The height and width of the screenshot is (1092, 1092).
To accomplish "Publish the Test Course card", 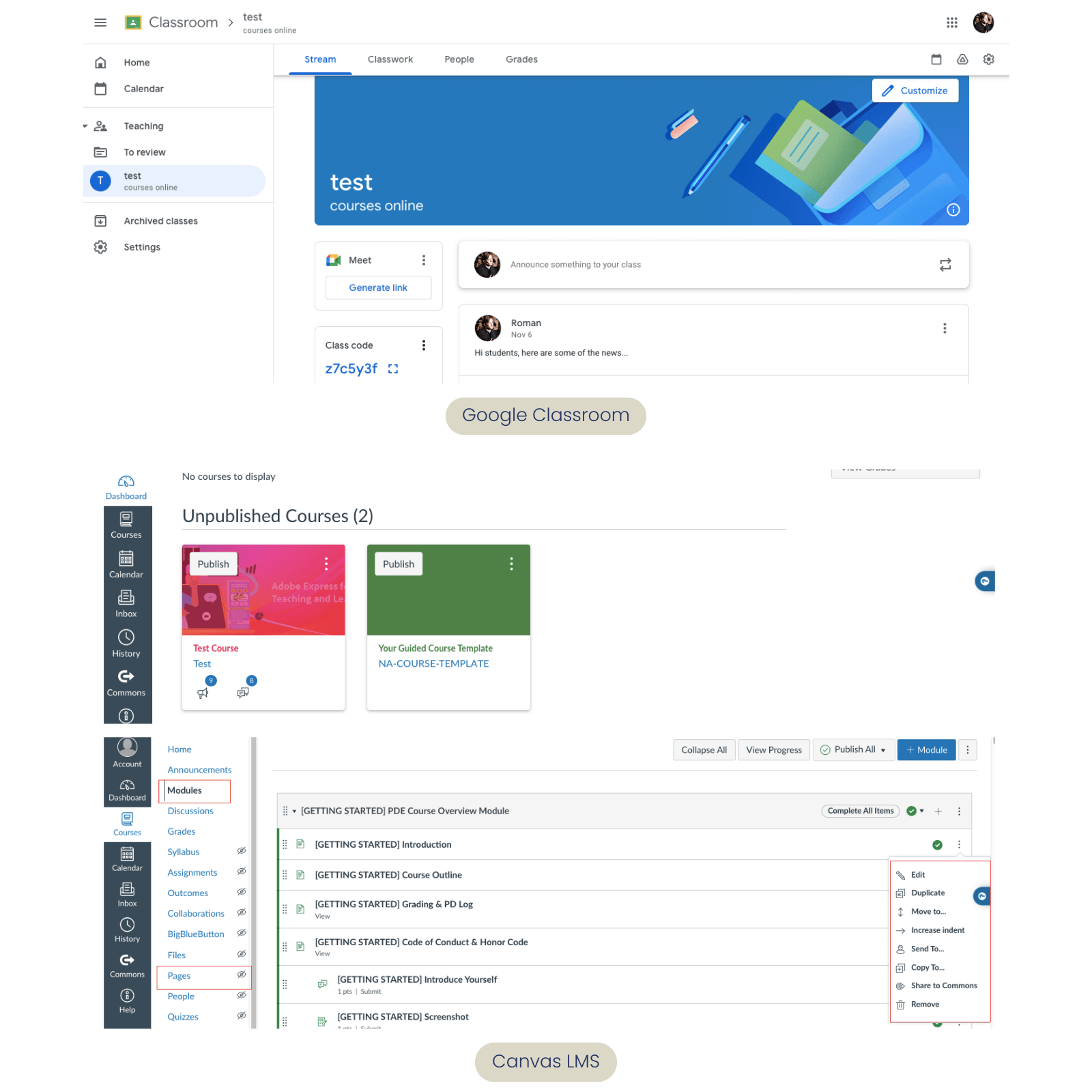I will (214, 564).
